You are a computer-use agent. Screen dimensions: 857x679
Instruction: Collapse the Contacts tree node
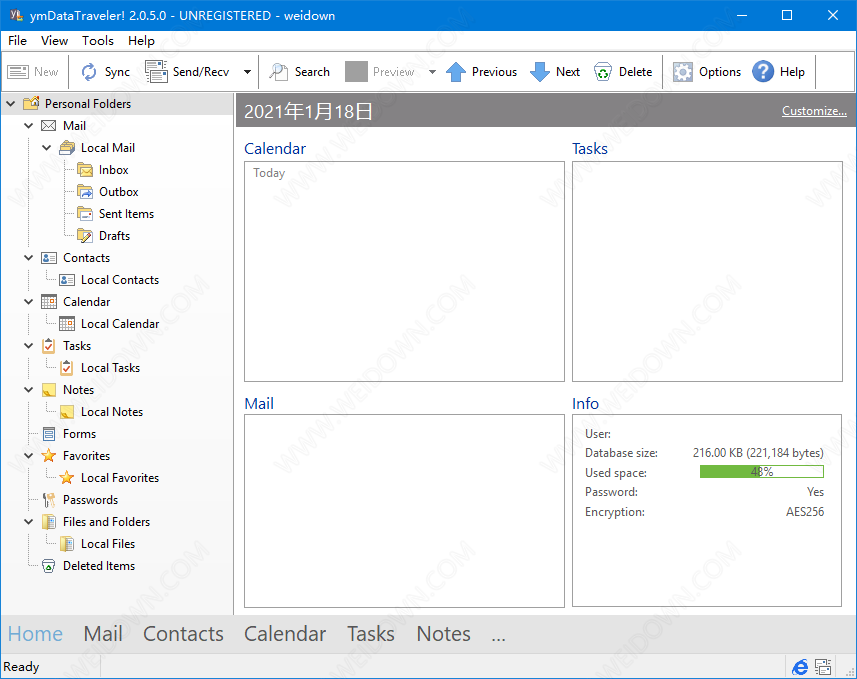tap(29, 257)
